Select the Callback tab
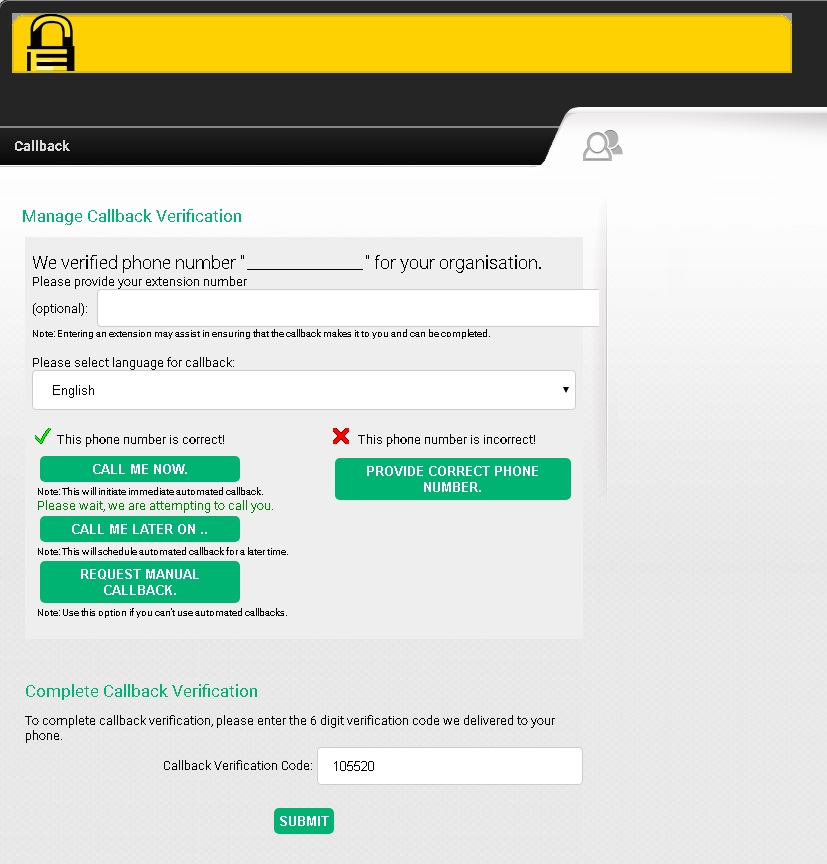The height and width of the screenshot is (864, 827). point(42,146)
